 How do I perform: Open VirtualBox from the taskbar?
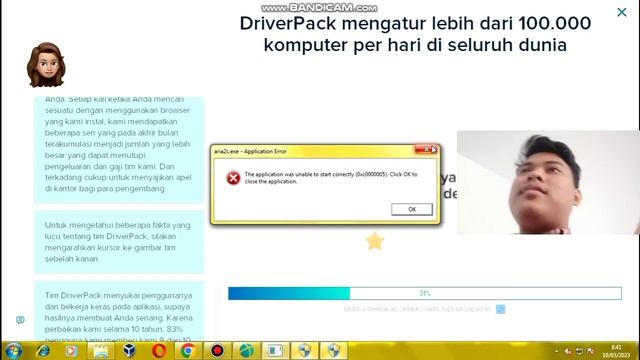129,351
